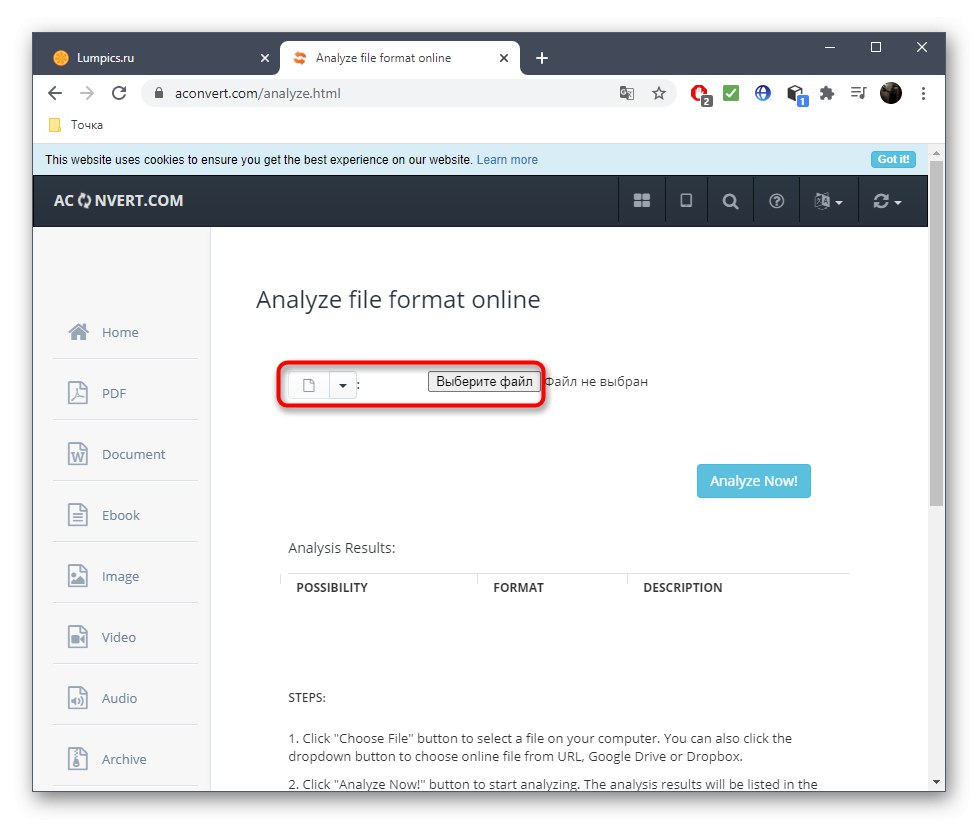Click the Analyze file format online heading
978x824 pixels.
tap(398, 300)
